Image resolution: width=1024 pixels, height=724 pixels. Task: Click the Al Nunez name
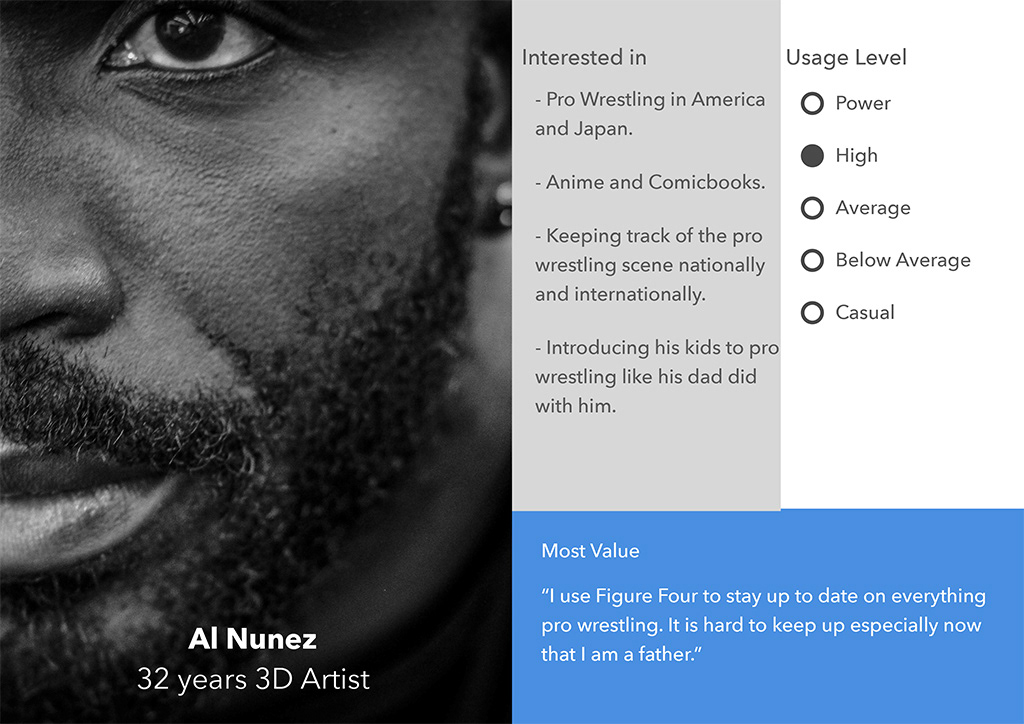click(253, 638)
